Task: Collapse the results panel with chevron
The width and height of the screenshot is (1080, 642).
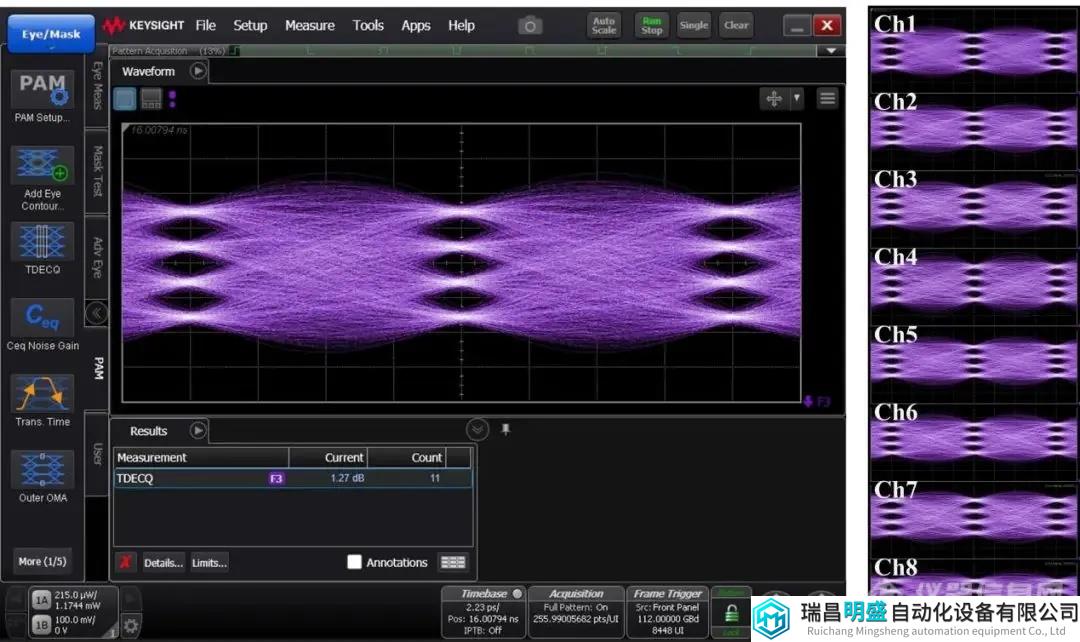Action: tap(478, 429)
